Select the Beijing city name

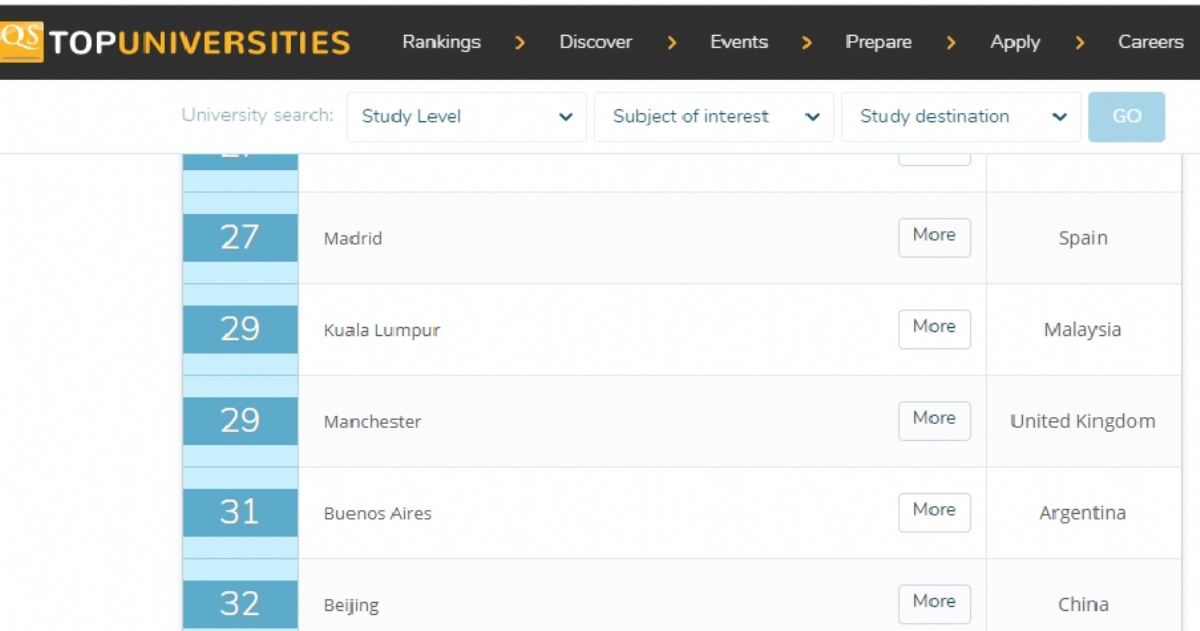click(351, 606)
